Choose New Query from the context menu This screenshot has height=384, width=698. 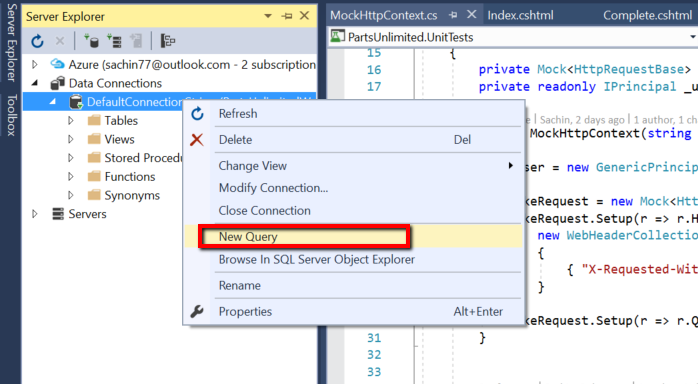pyautogui.click(x=354, y=236)
